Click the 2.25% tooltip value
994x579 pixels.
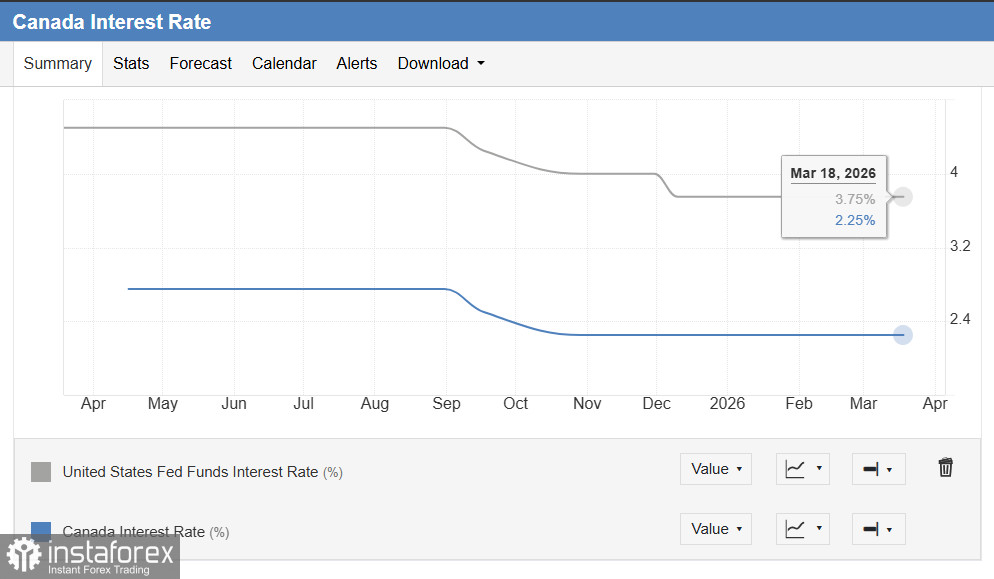coord(855,220)
